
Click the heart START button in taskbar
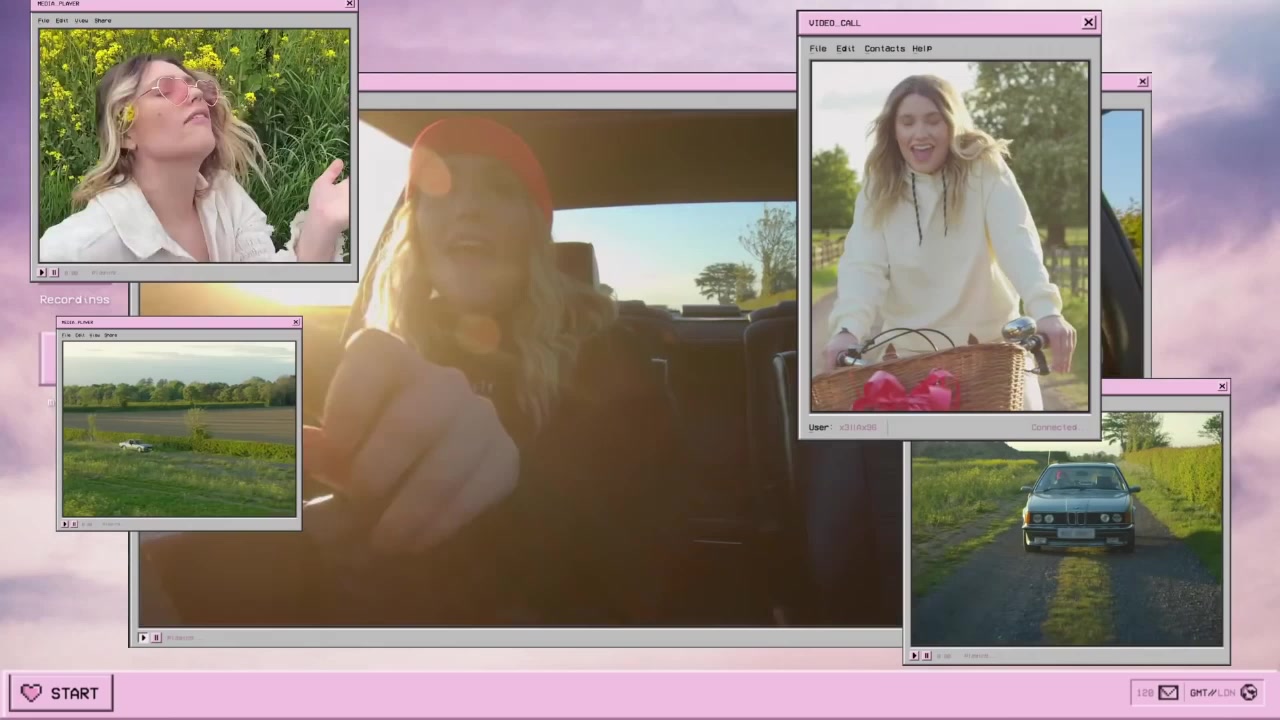[x=61, y=693]
